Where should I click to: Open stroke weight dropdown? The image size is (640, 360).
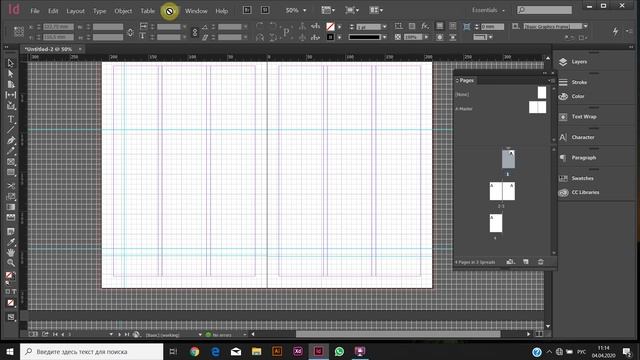click(x=384, y=27)
